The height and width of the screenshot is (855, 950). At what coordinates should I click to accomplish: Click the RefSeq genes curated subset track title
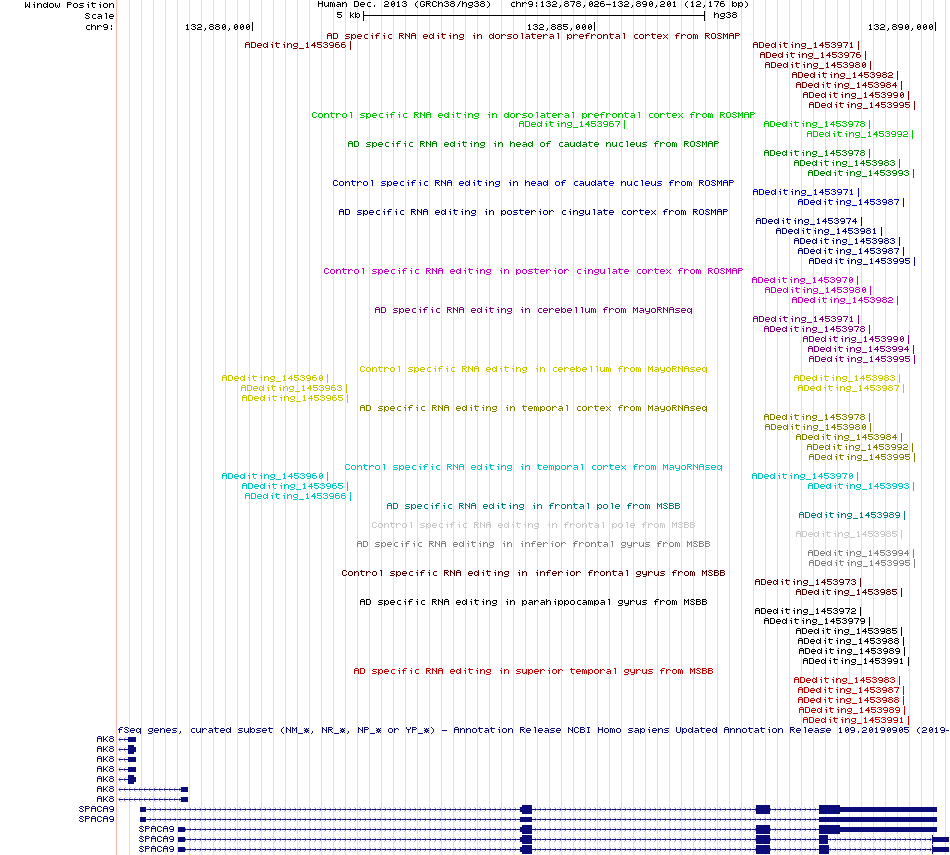click(533, 730)
